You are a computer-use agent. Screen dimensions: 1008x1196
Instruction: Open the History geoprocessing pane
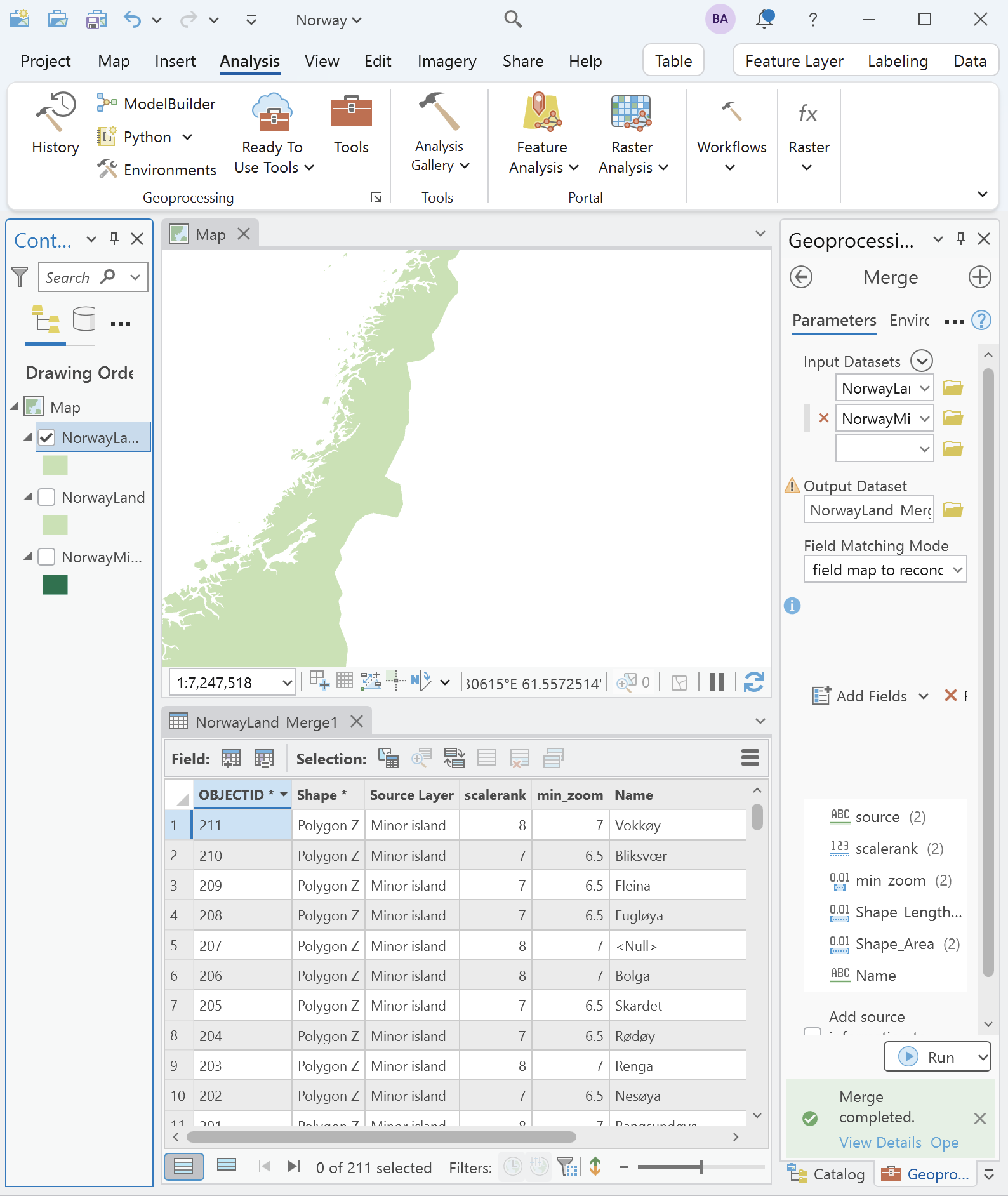[x=56, y=124]
